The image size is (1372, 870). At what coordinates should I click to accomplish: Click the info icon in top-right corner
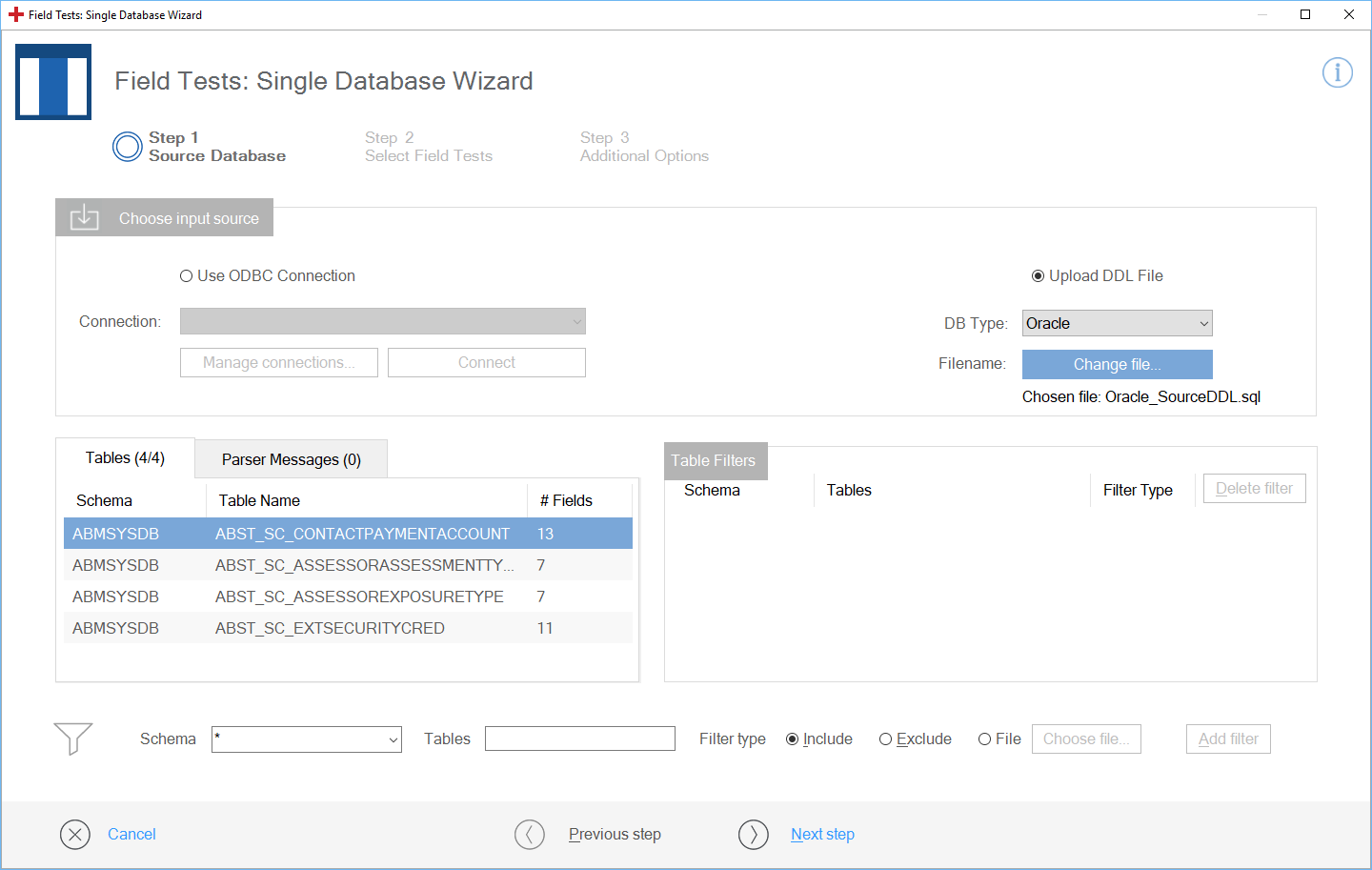click(x=1337, y=72)
